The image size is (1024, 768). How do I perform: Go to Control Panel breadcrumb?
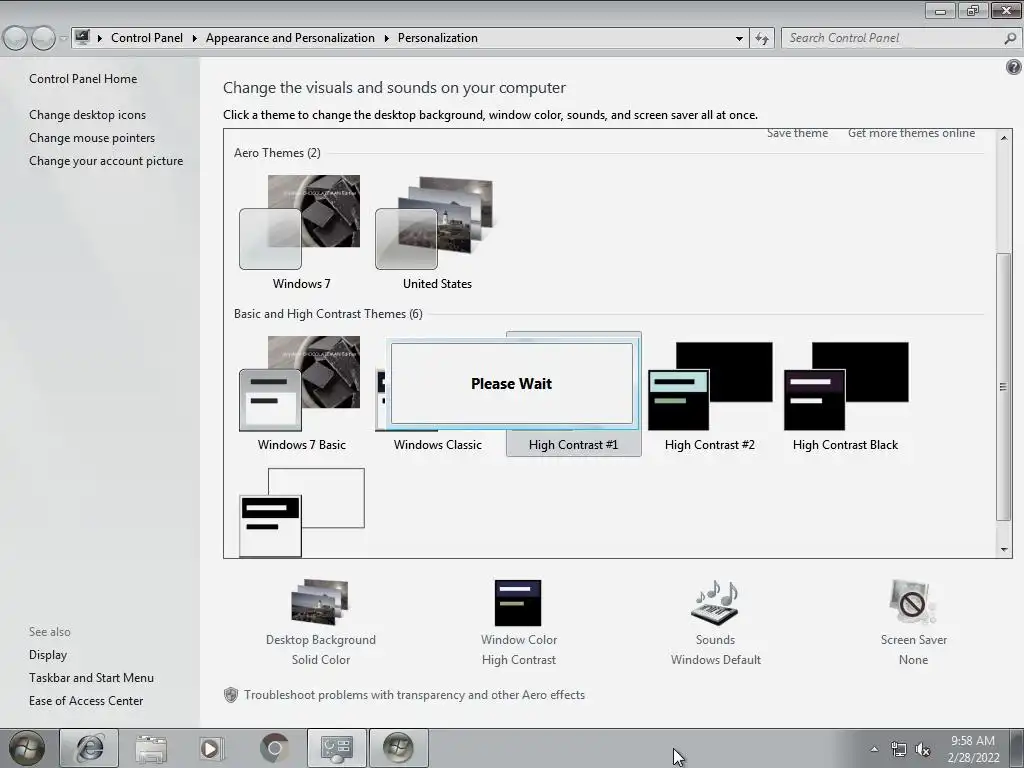point(147,38)
